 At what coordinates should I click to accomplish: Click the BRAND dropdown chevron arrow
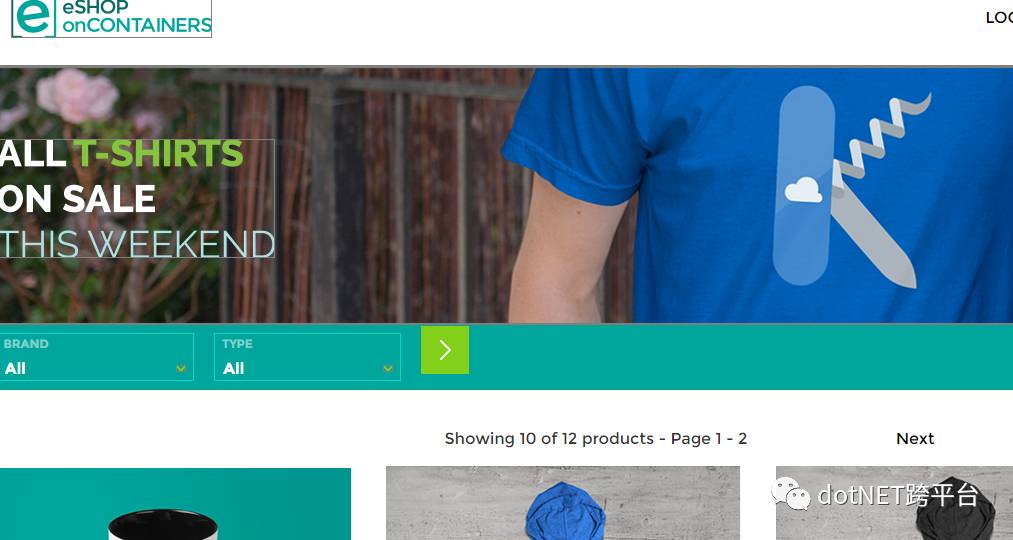[x=181, y=369]
